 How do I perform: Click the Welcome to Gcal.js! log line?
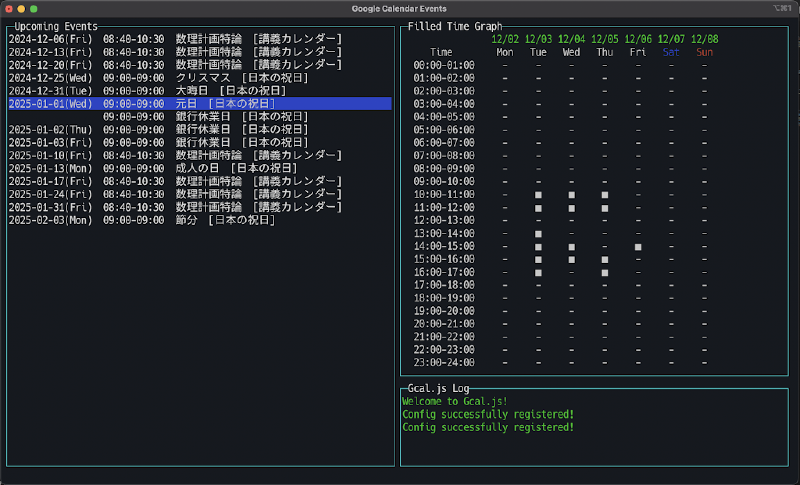click(x=455, y=401)
